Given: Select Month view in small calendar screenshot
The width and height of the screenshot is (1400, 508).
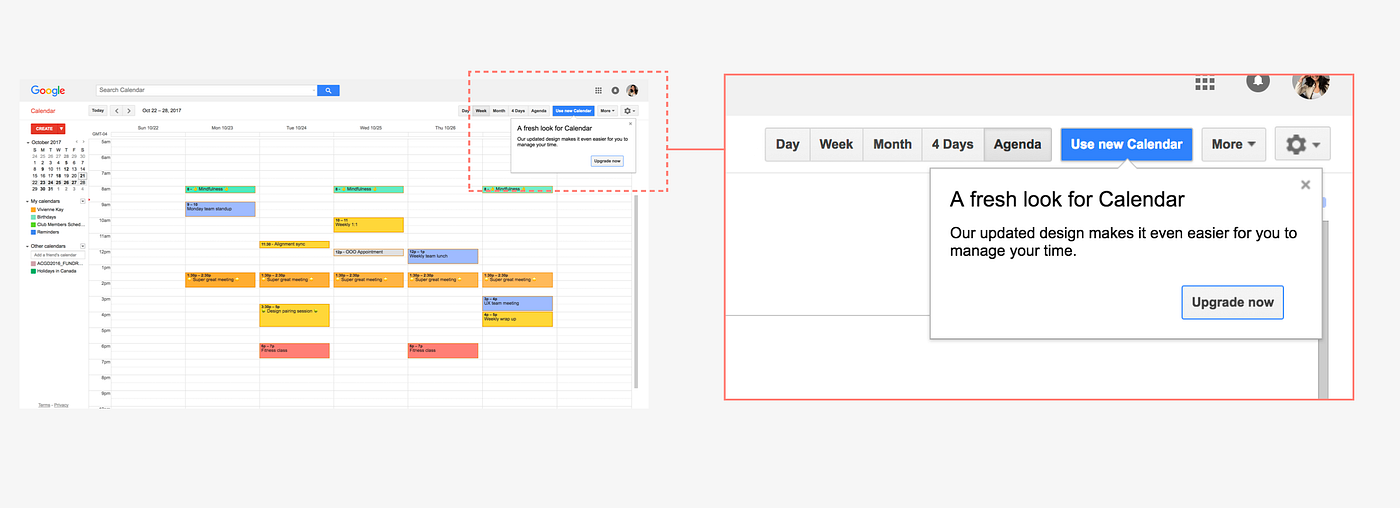Looking at the screenshot, I should [x=499, y=111].
